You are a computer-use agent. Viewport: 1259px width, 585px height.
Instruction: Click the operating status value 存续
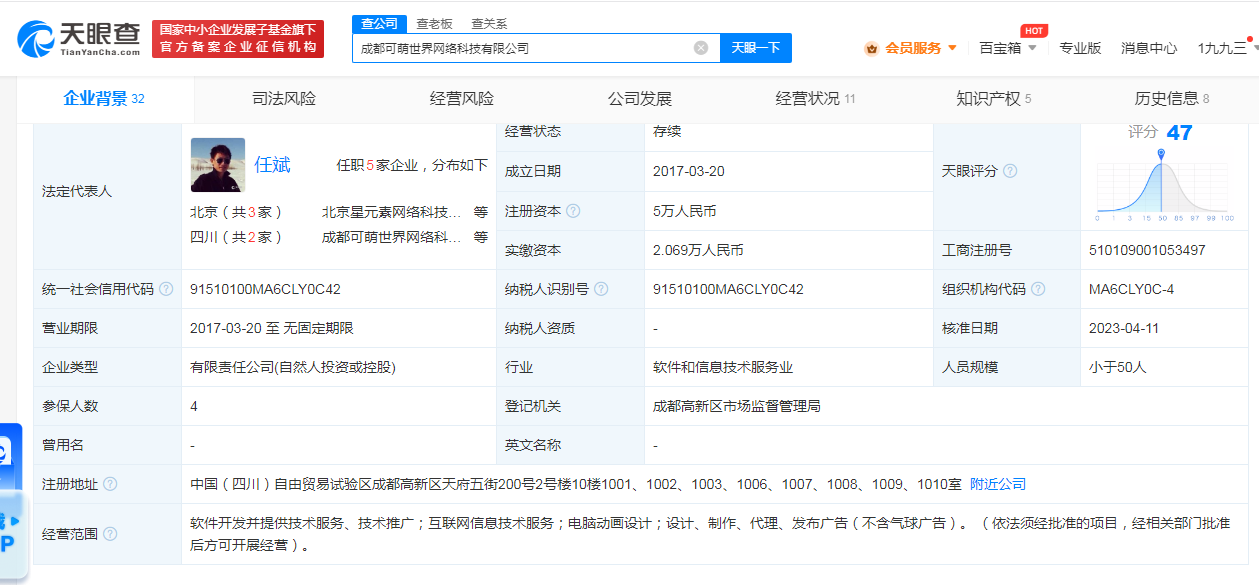(667, 132)
